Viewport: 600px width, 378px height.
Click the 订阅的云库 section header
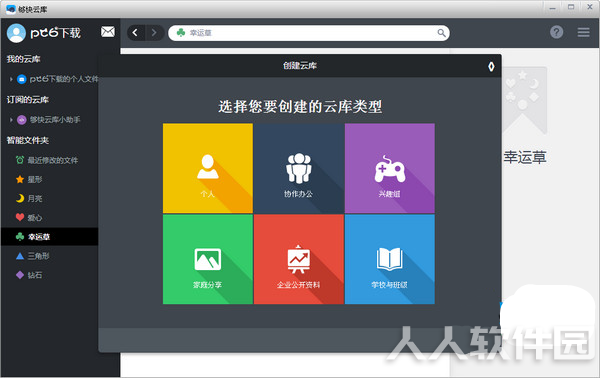[x=28, y=100]
